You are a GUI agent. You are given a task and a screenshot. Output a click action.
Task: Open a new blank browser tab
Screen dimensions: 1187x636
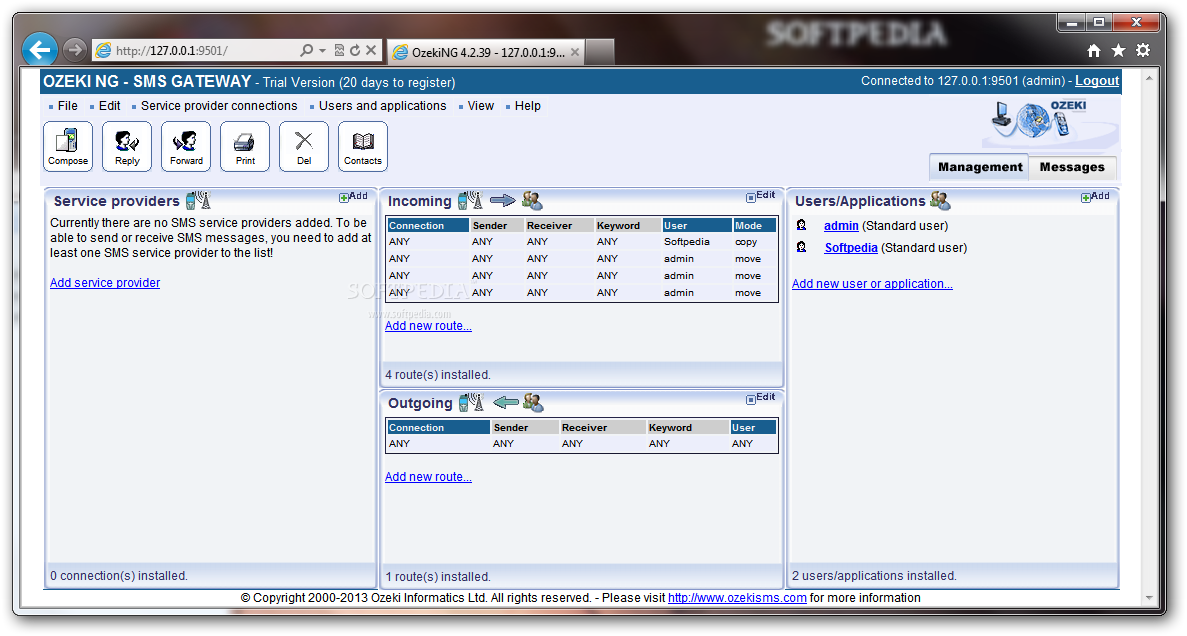[x=600, y=52]
